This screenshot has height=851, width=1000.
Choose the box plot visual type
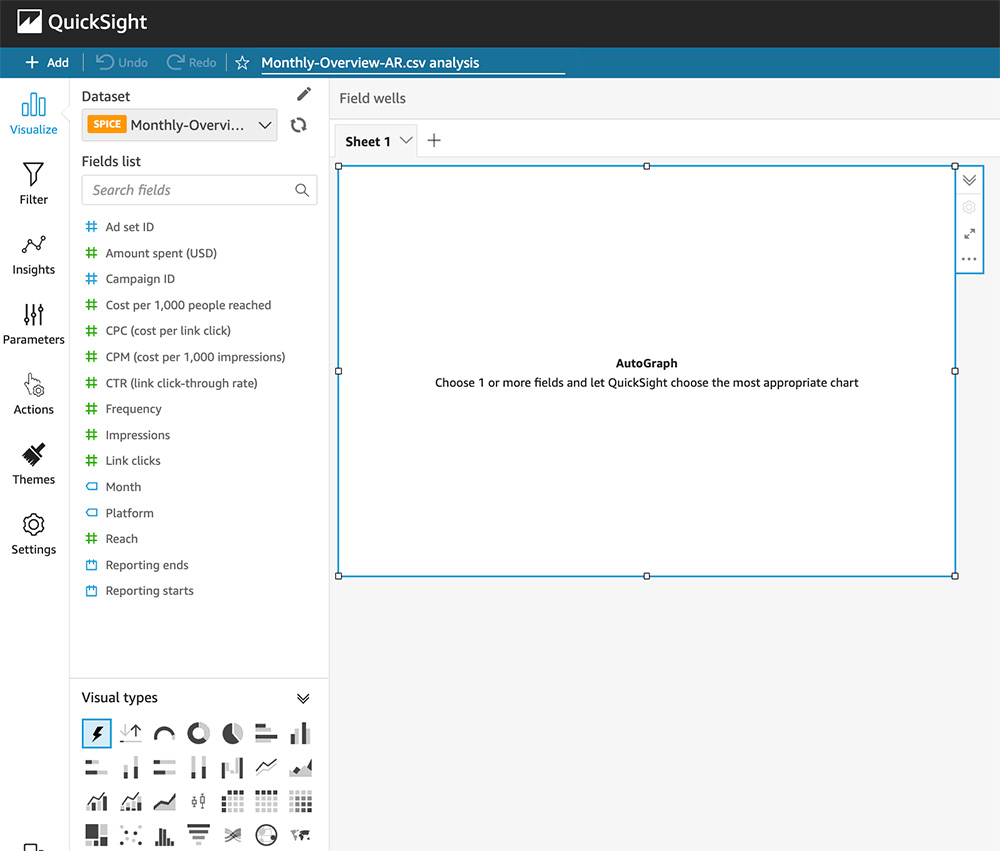[x=198, y=802]
